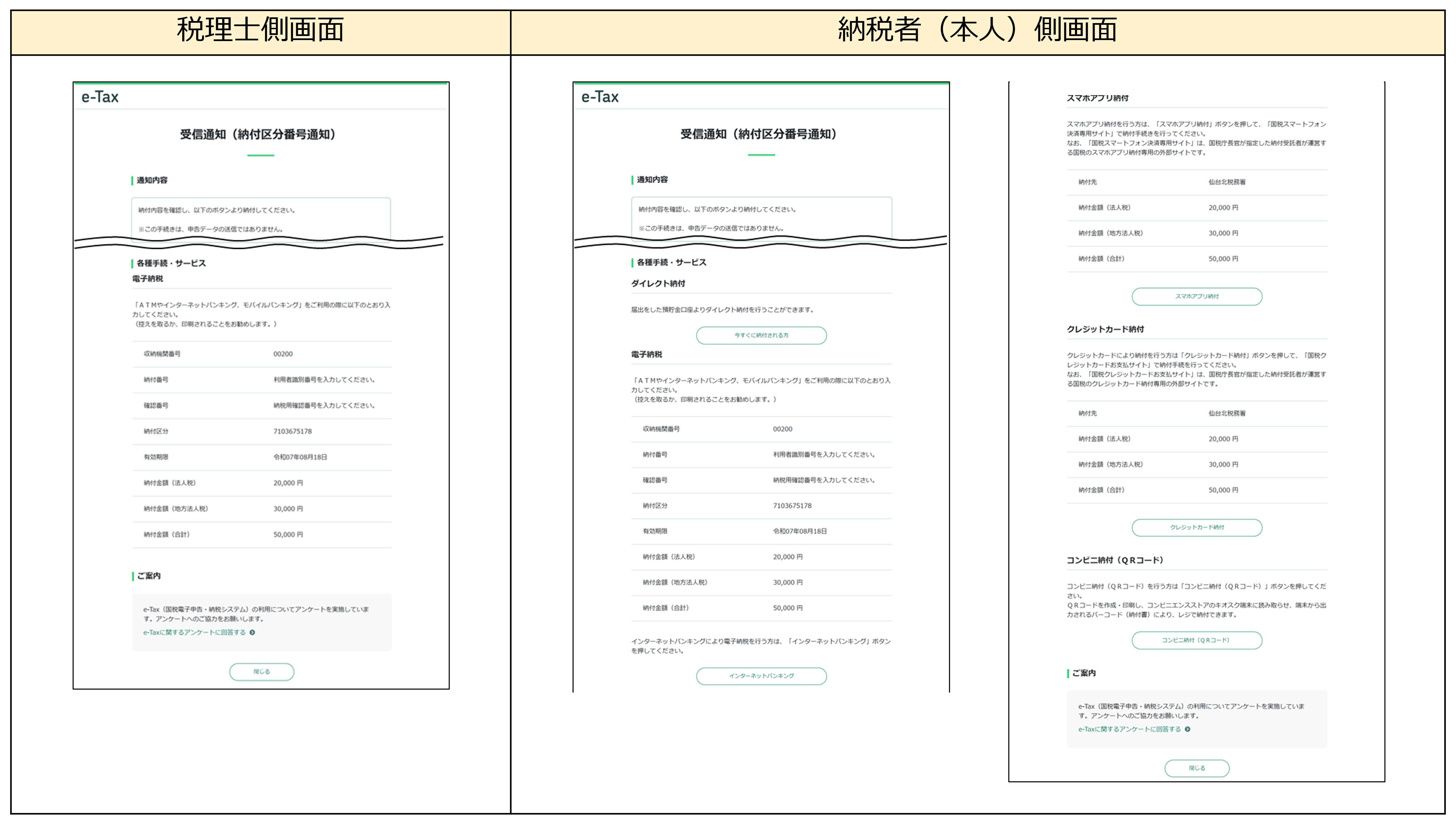1456x824 pixels.
Task: Click 確認番号 row in 納税者側 電子納税 table
Action: point(761,480)
